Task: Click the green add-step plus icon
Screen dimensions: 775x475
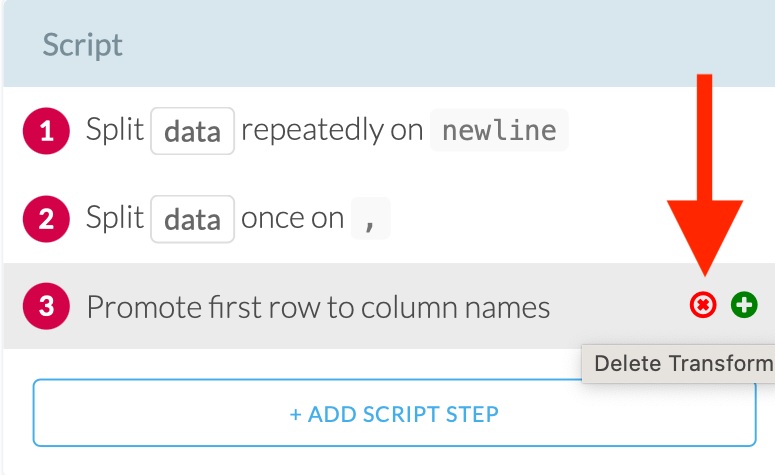Action: pos(743,305)
